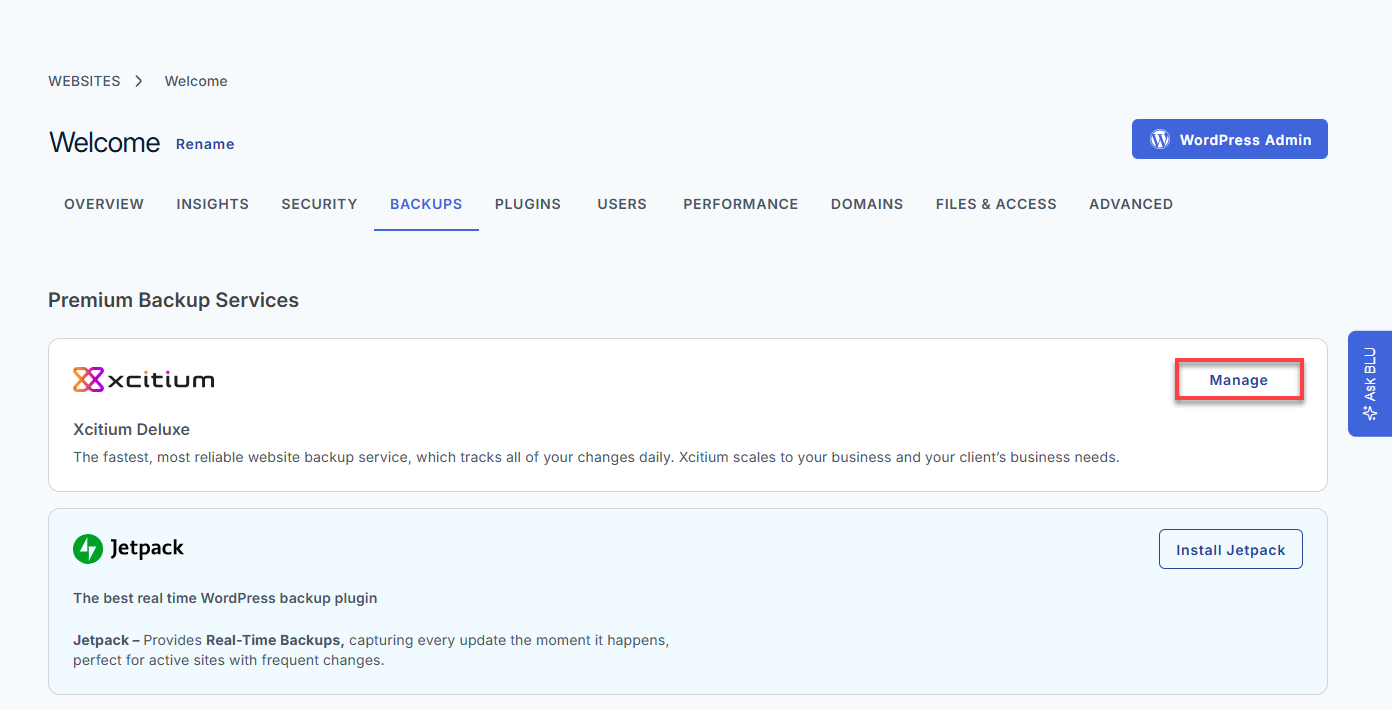
Task: Click the Xcitium Deluxe title
Action: point(131,429)
